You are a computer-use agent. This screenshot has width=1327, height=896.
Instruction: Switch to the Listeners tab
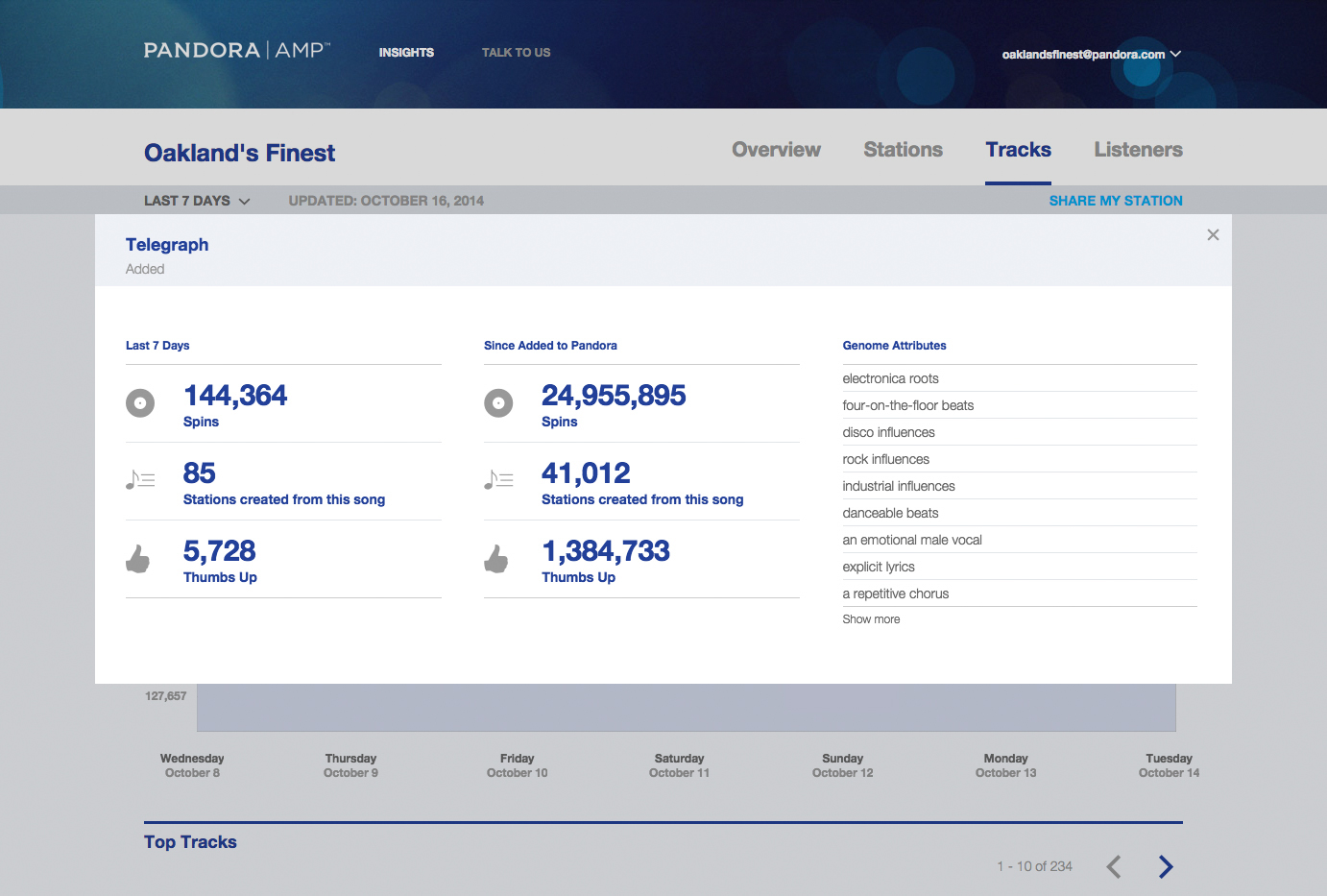coord(1138,150)
